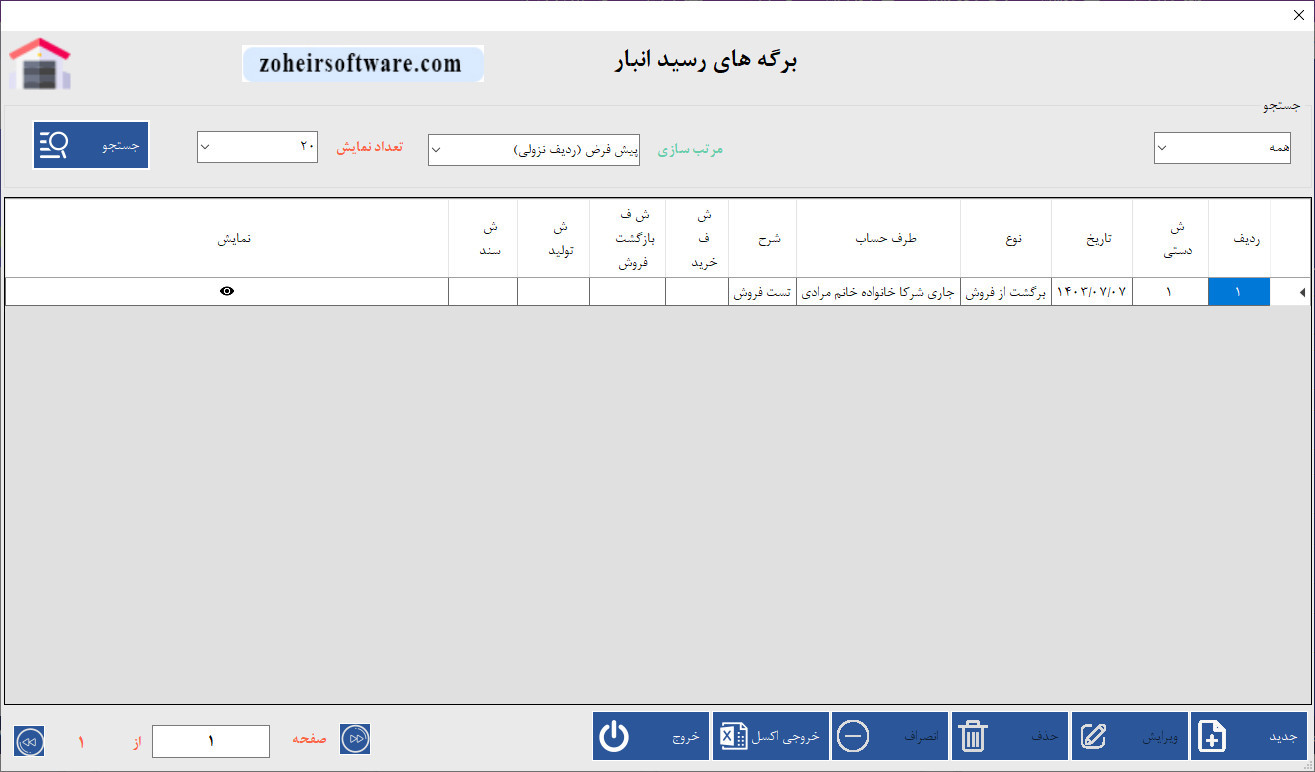The width and height of the screenshot is (1315, 772).
Task: Go to next page arrow icon
Action: 355,739
